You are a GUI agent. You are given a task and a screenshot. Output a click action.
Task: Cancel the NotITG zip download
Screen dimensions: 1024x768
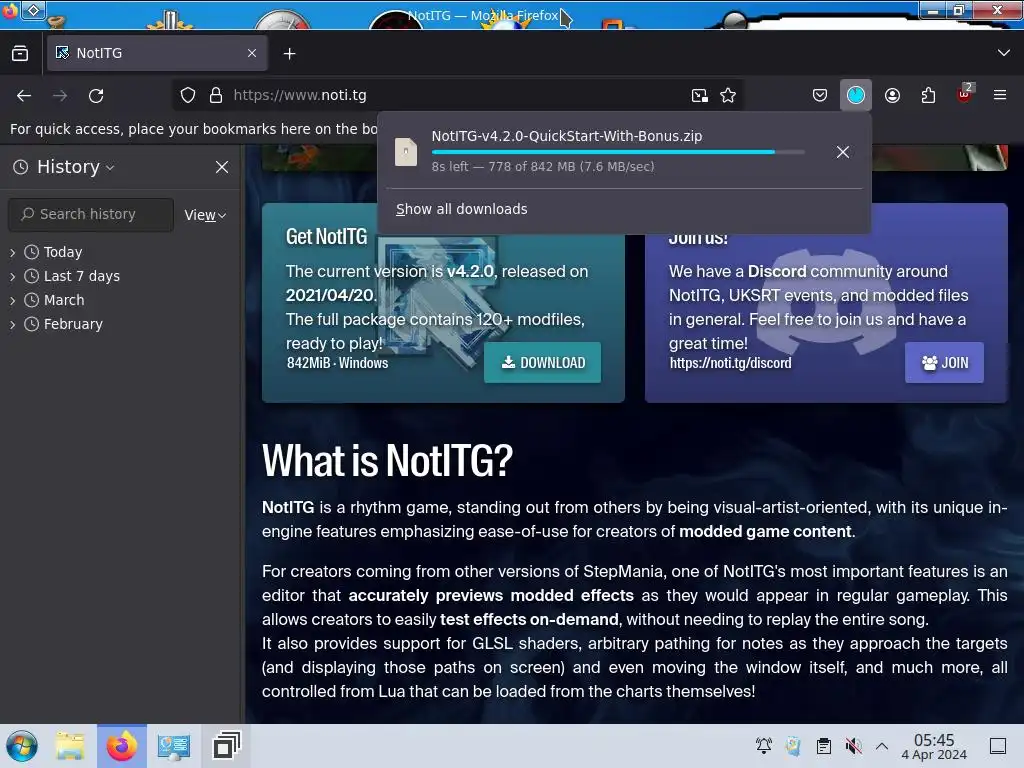click(842, 152)
